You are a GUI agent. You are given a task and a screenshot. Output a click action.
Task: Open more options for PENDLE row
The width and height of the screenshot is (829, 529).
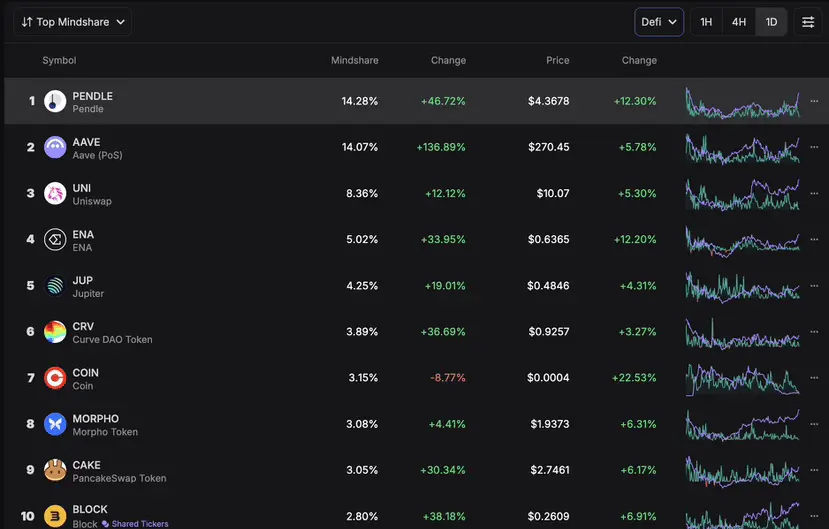click(814, 101)
